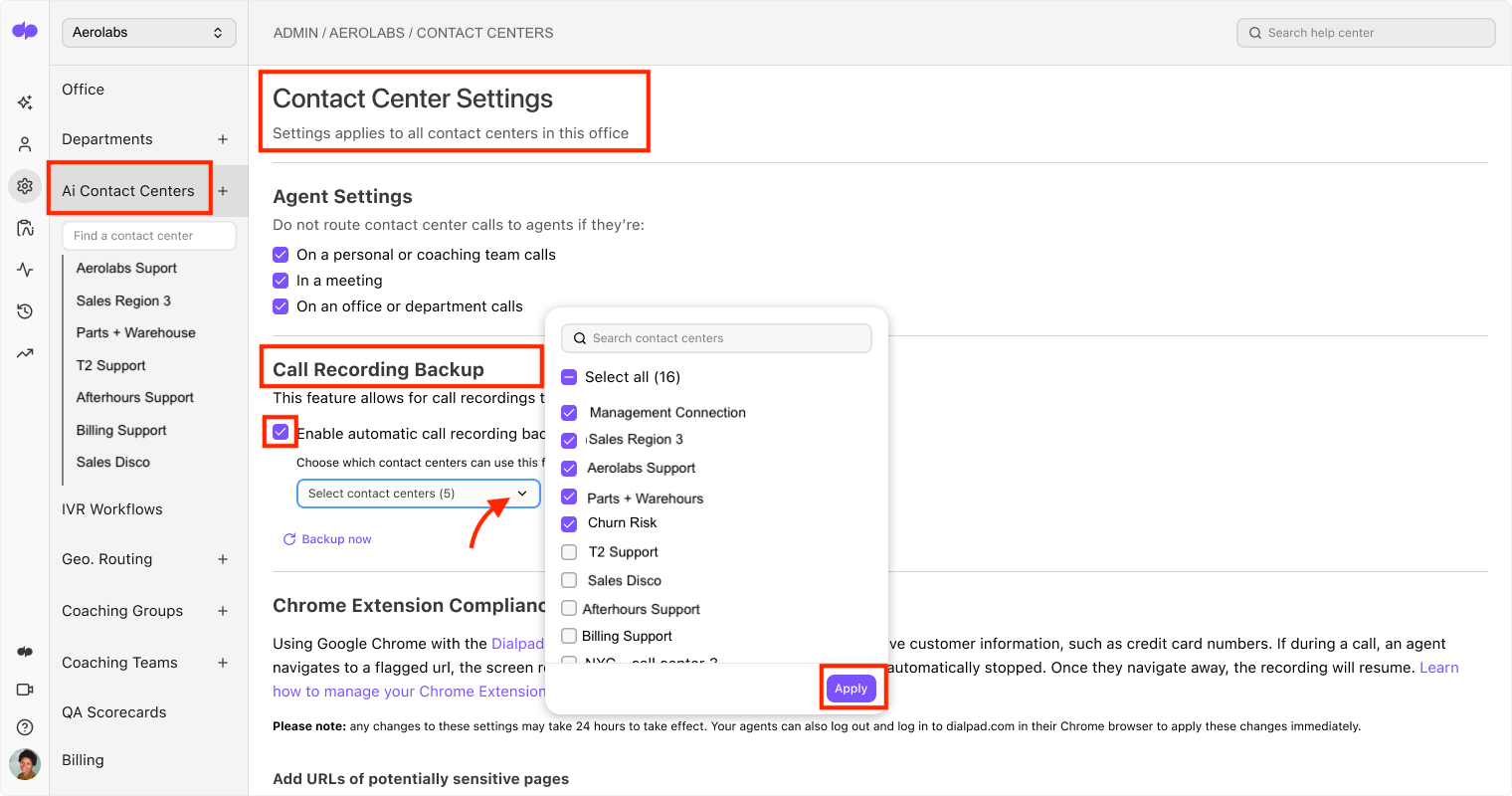Open Departments in the sidebar
Viewport: 1512px width, 796px height.
(107, 139)
